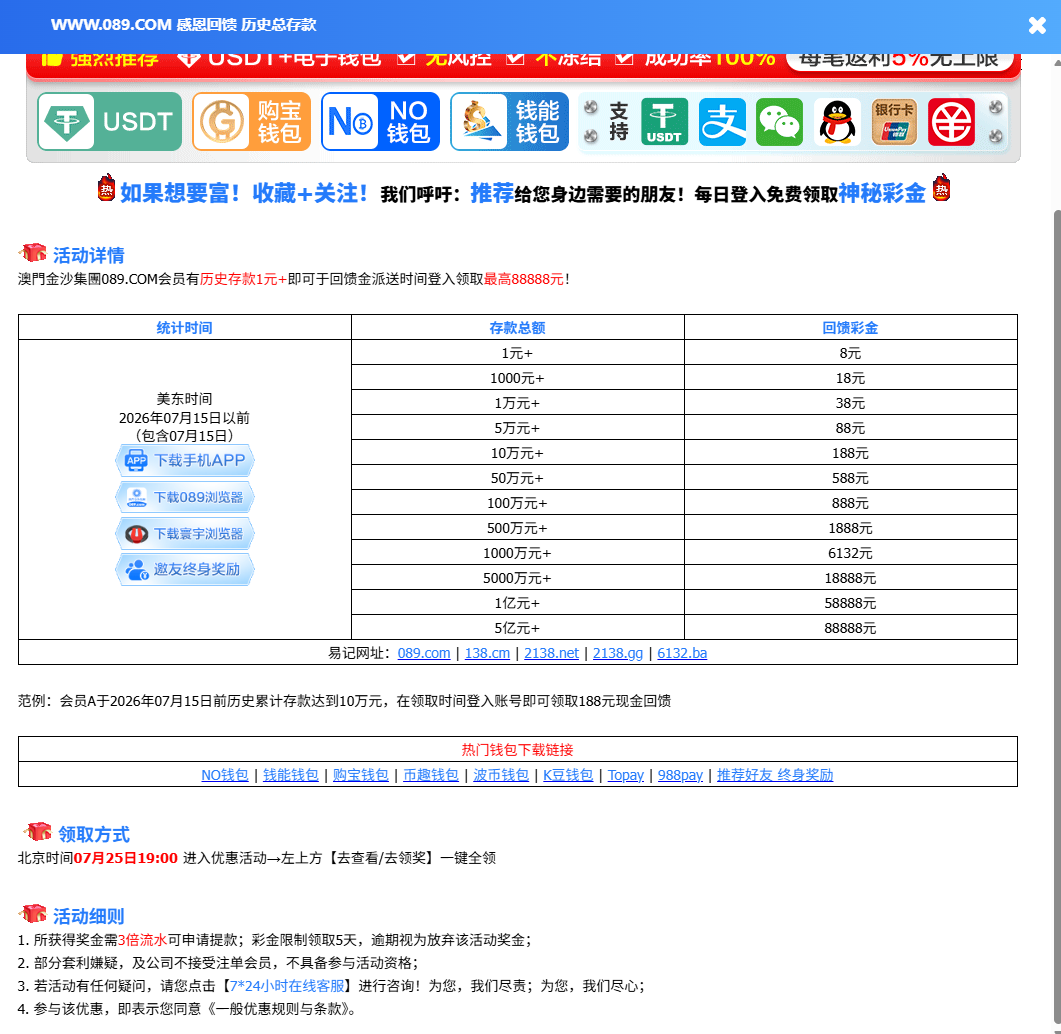Image resolution: width=1061 pixels, height=1034 pixels.
Task: Click the QQ penguin payment icon
Action: (x=837, y=122)
